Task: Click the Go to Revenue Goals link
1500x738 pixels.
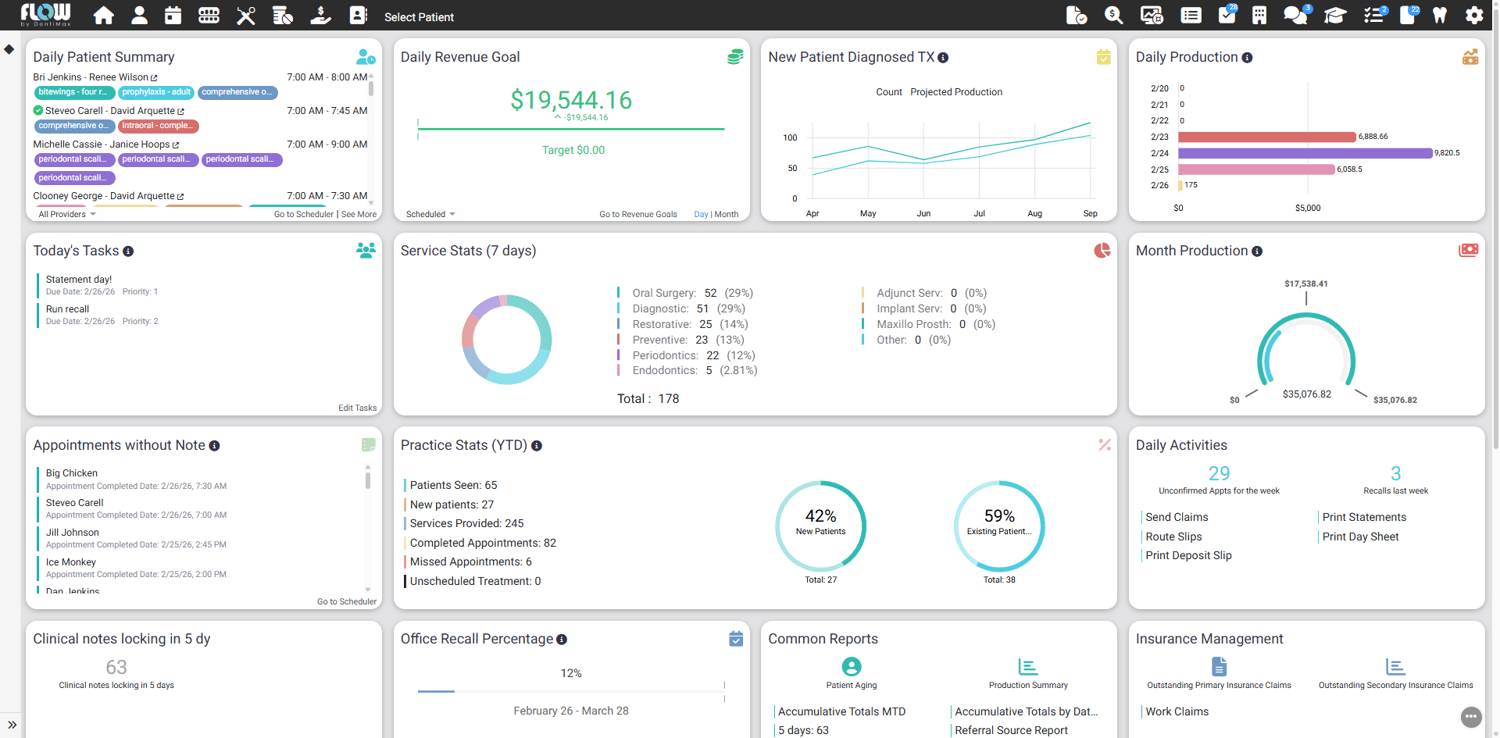Action: (x=638, y=214)
